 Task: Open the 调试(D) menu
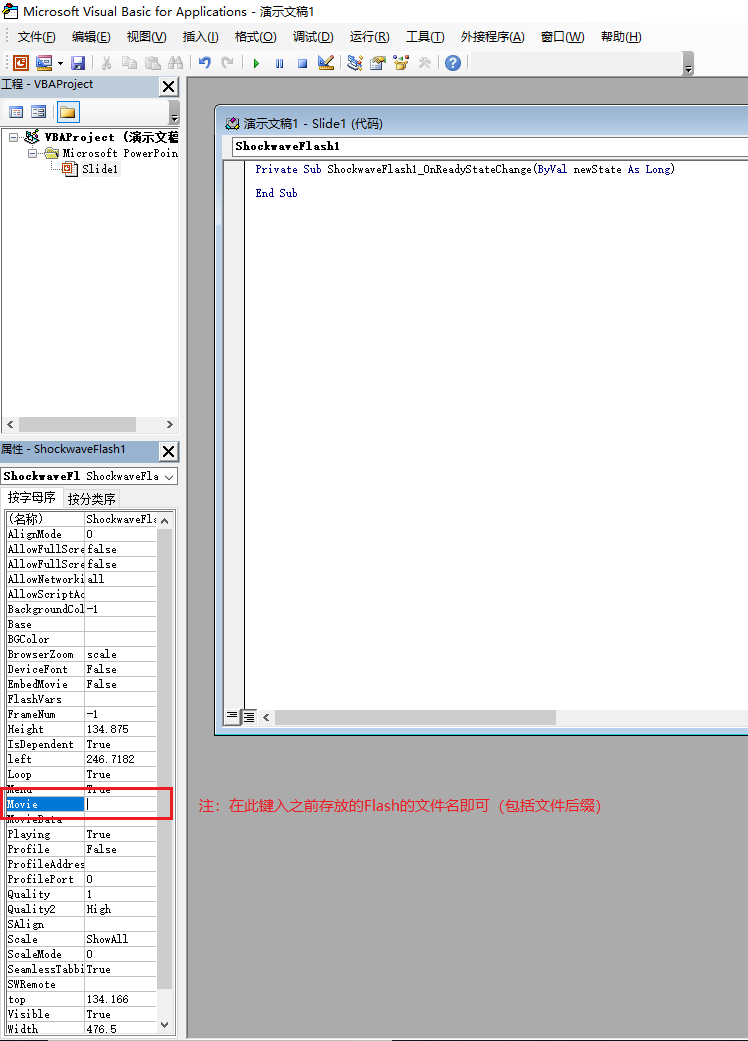point(313,37)
